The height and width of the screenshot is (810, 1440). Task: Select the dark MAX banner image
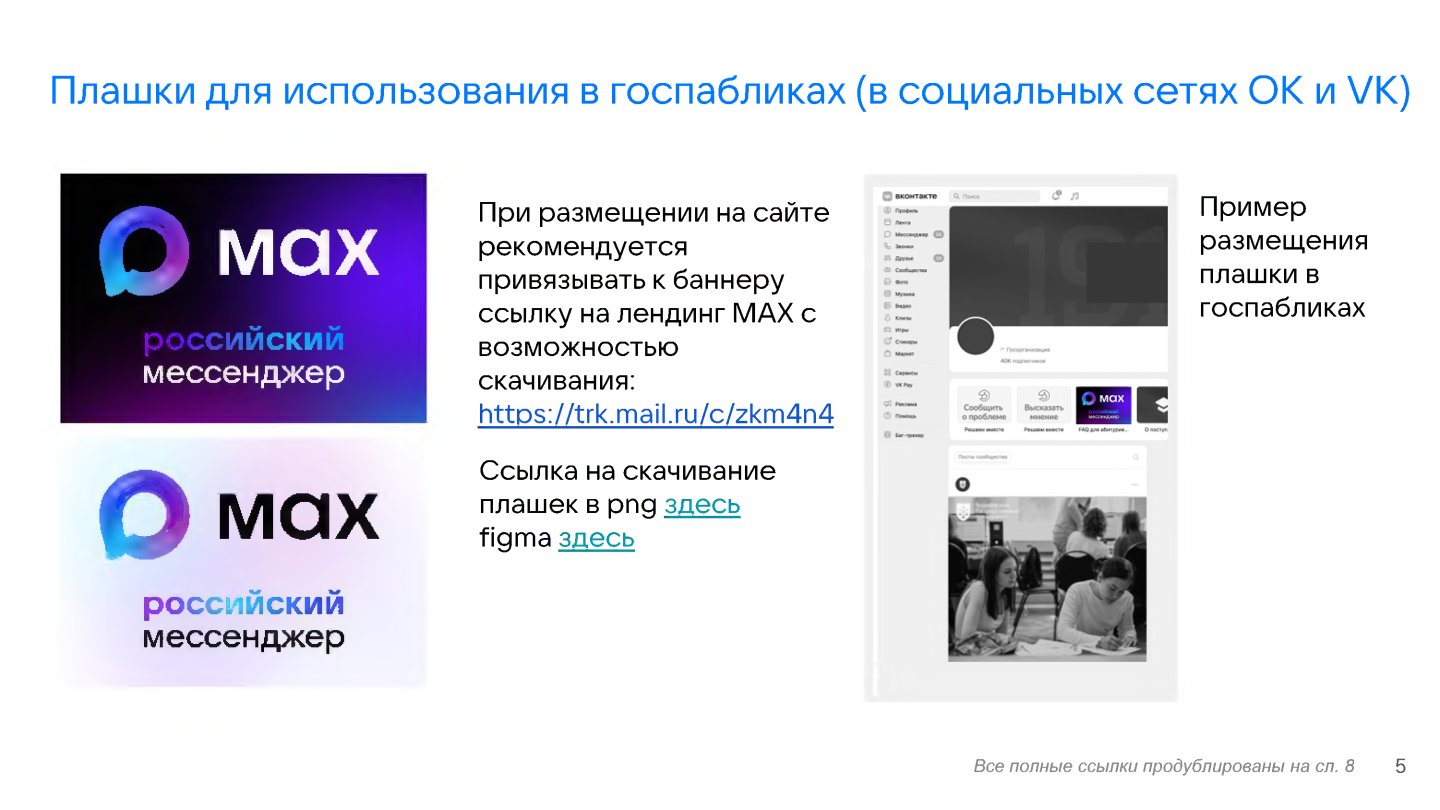244,298
